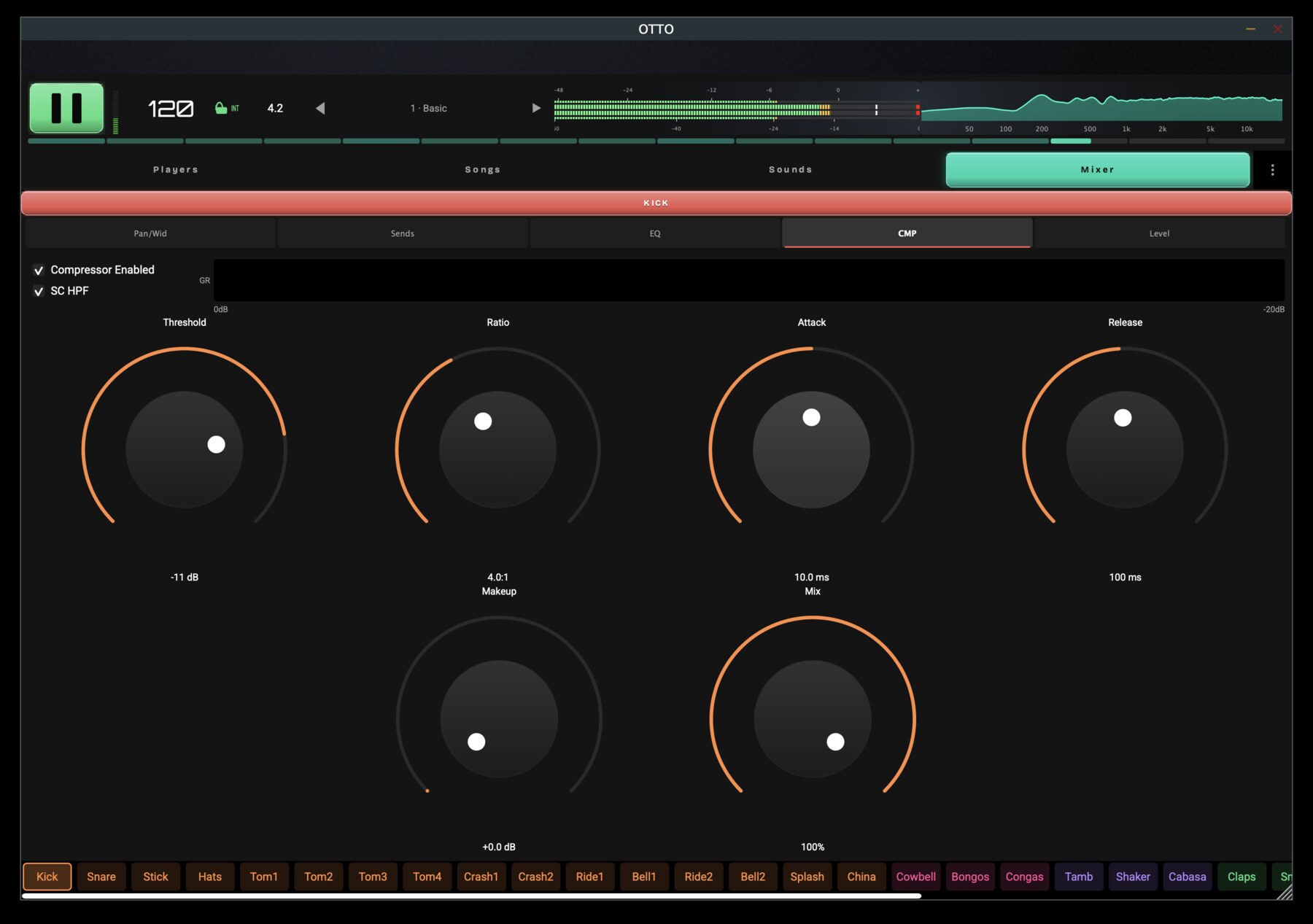1313x924 pixels.
Task: Select the Ride2 channel button
Action: point(699,877)
